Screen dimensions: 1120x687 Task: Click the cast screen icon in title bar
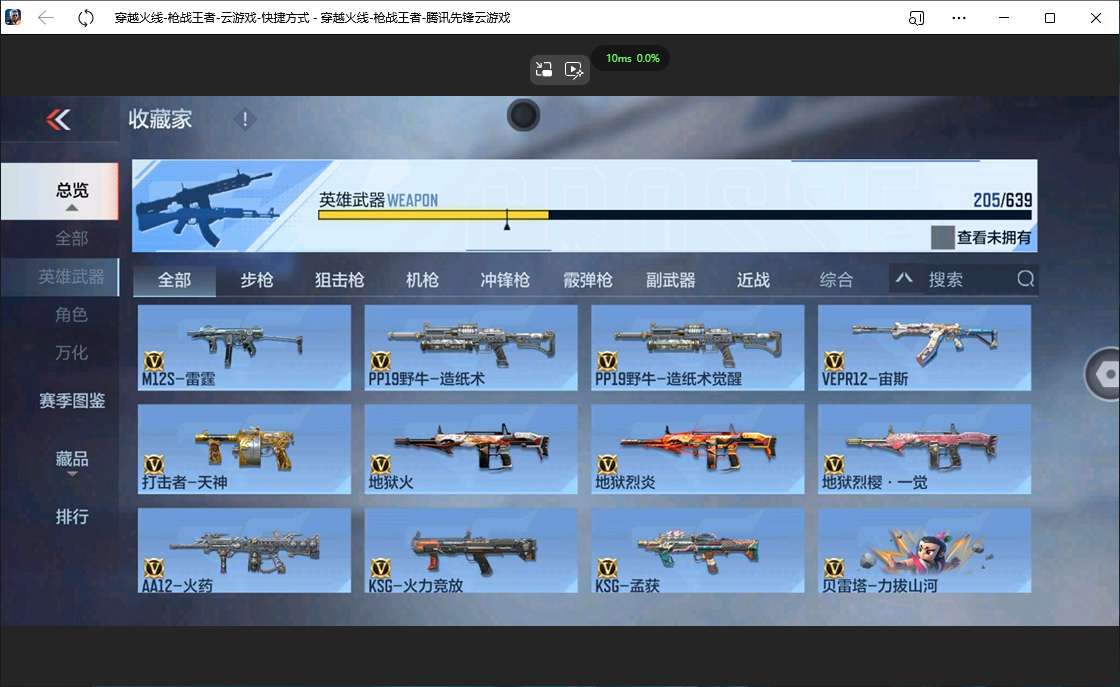pos(916,18)
